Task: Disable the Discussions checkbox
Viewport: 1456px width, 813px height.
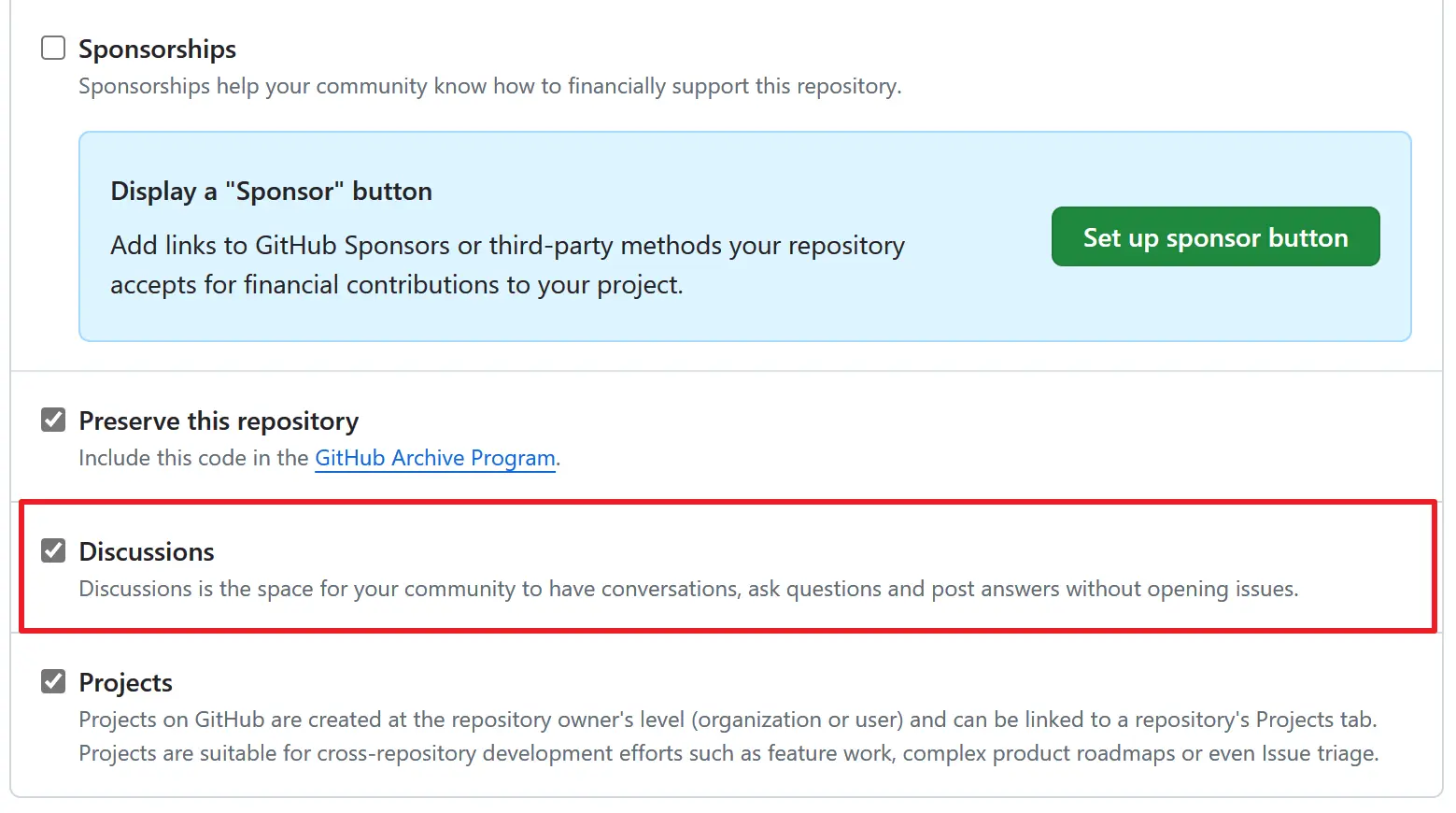Action: [53, 550]
